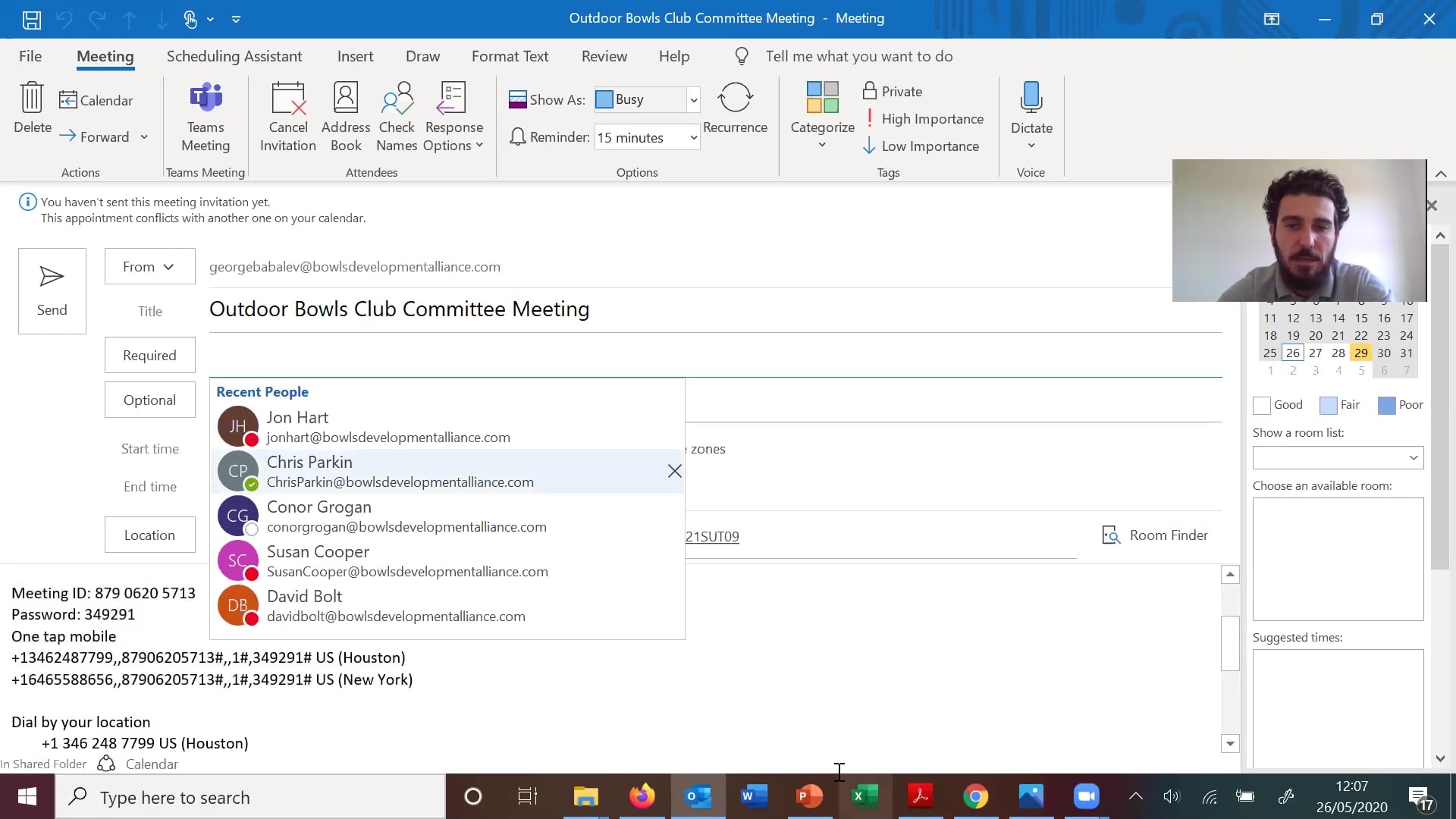
Task: Click the Delete meeting trash icon
Action: click(32, 99)
